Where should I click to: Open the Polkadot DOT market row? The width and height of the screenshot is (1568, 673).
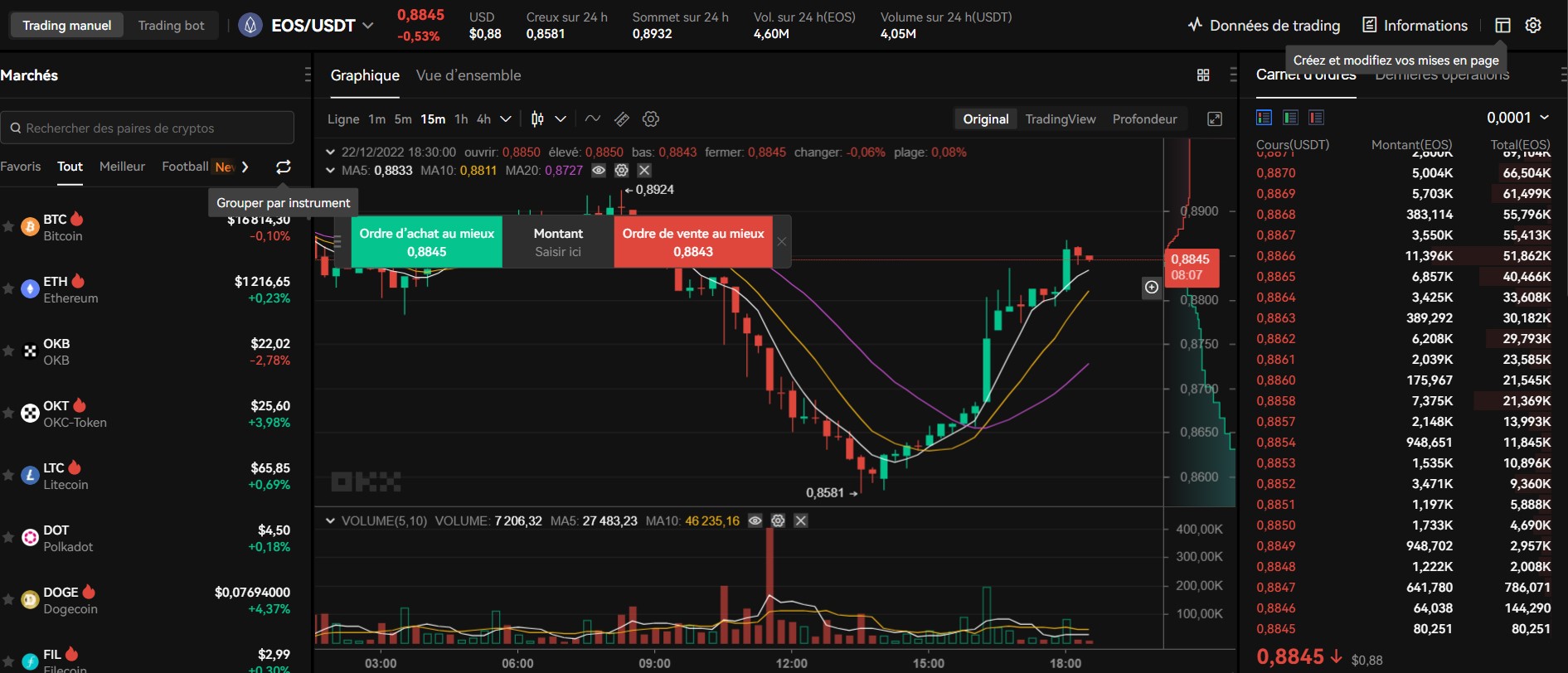point(147,538)
